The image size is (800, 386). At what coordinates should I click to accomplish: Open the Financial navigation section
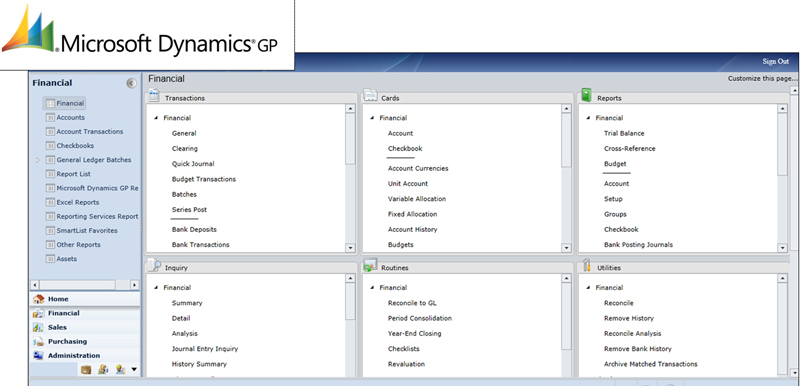[x=85, y=313]
